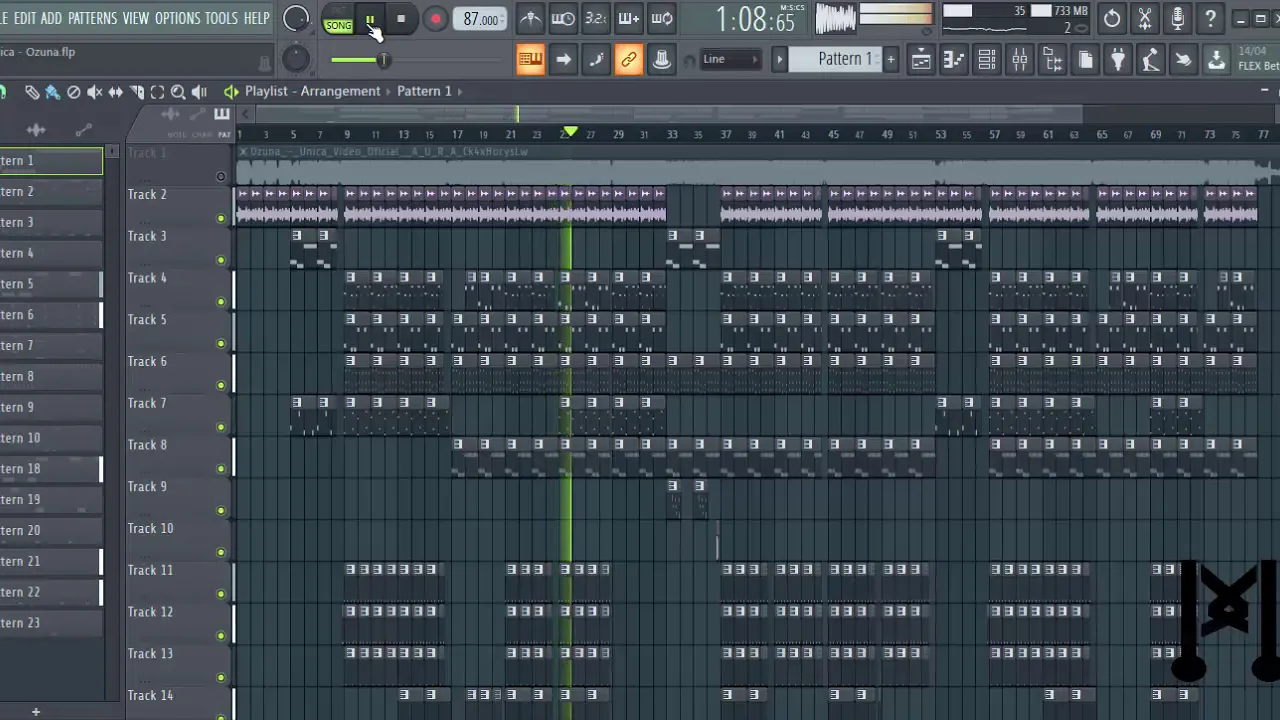Mute Track 2 with its green dot

221,218
